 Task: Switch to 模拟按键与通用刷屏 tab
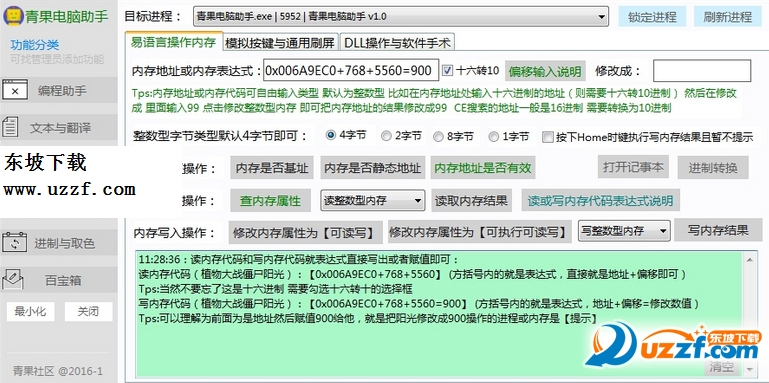coord(280,43)
